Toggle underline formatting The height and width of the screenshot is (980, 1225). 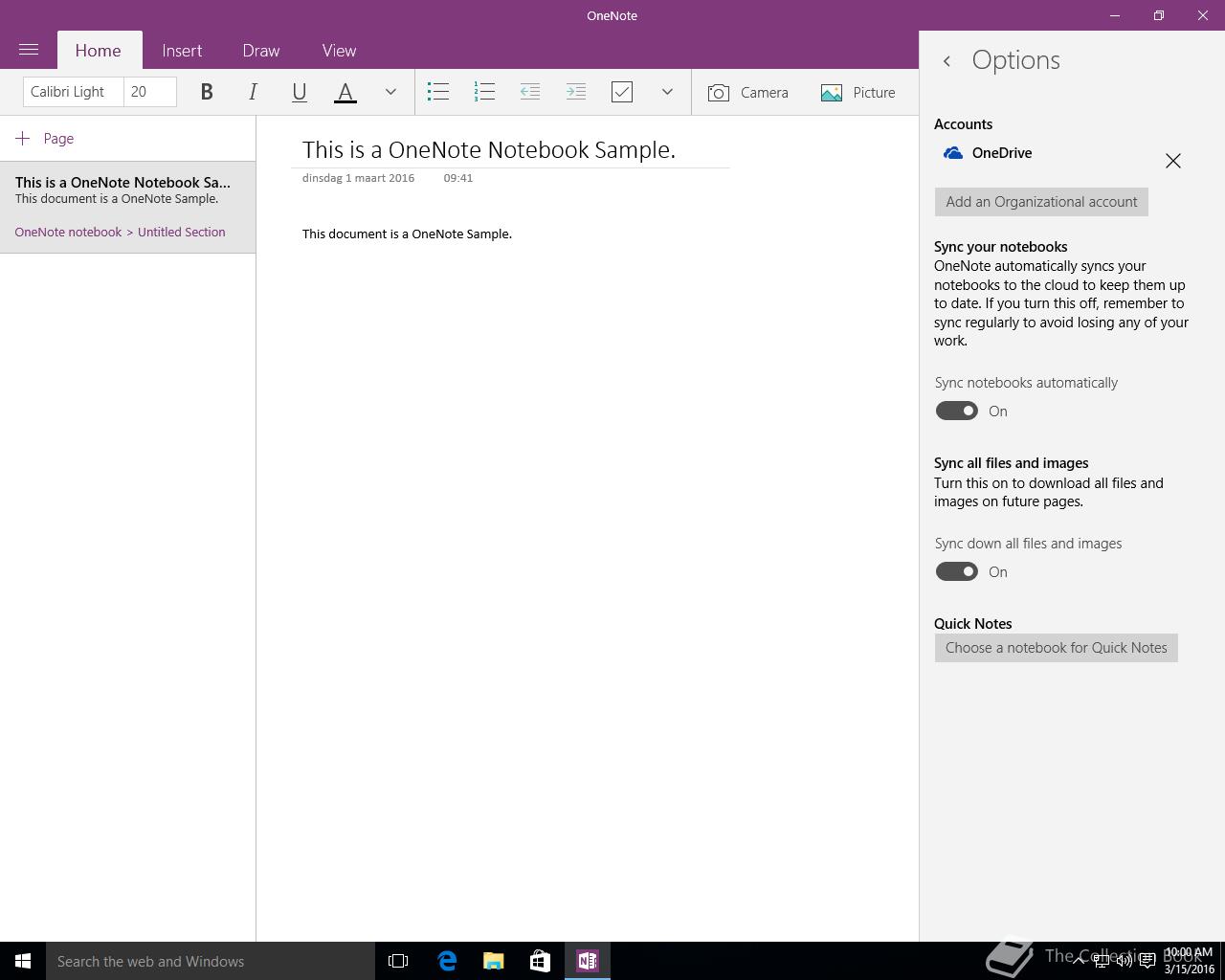point(299,92)
